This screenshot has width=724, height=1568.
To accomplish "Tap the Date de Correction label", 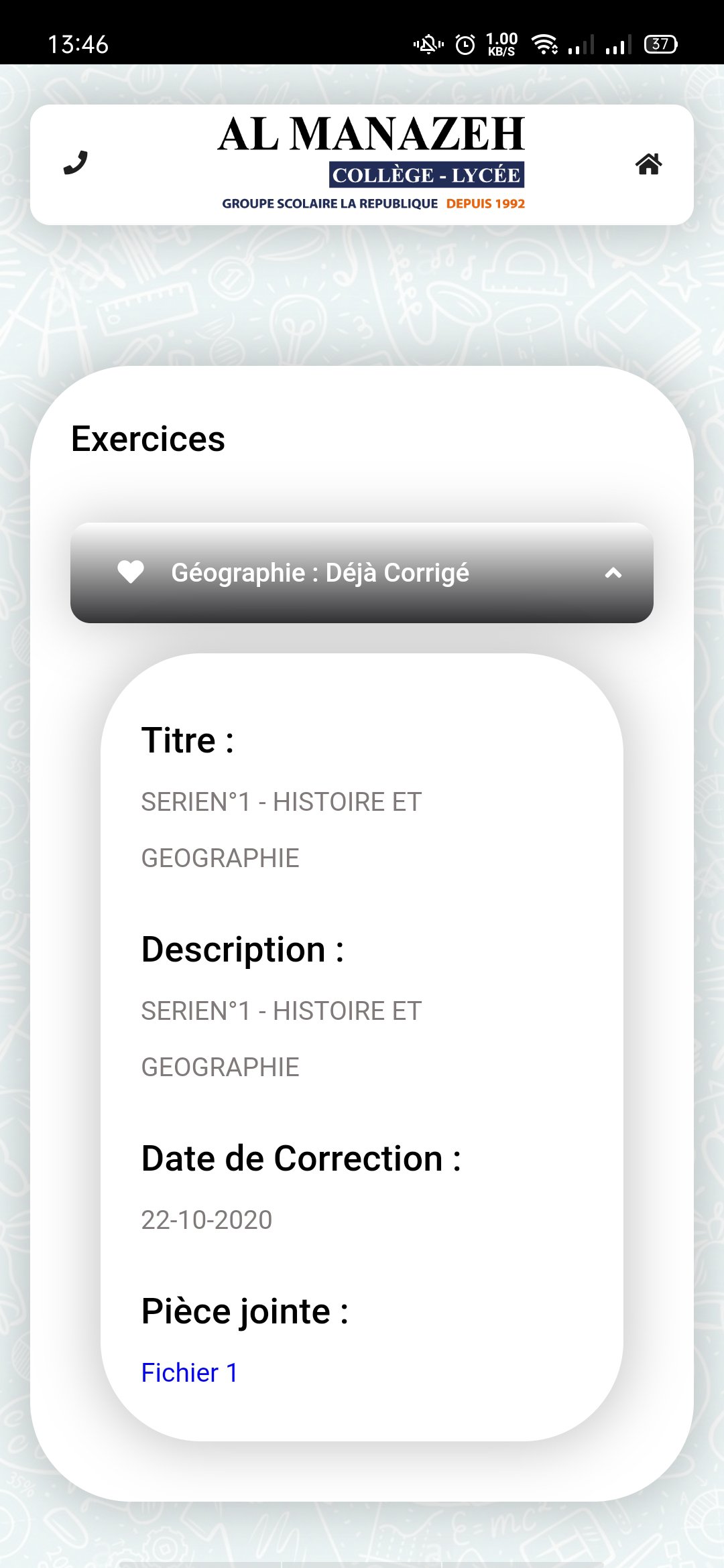I will 301,1159.
